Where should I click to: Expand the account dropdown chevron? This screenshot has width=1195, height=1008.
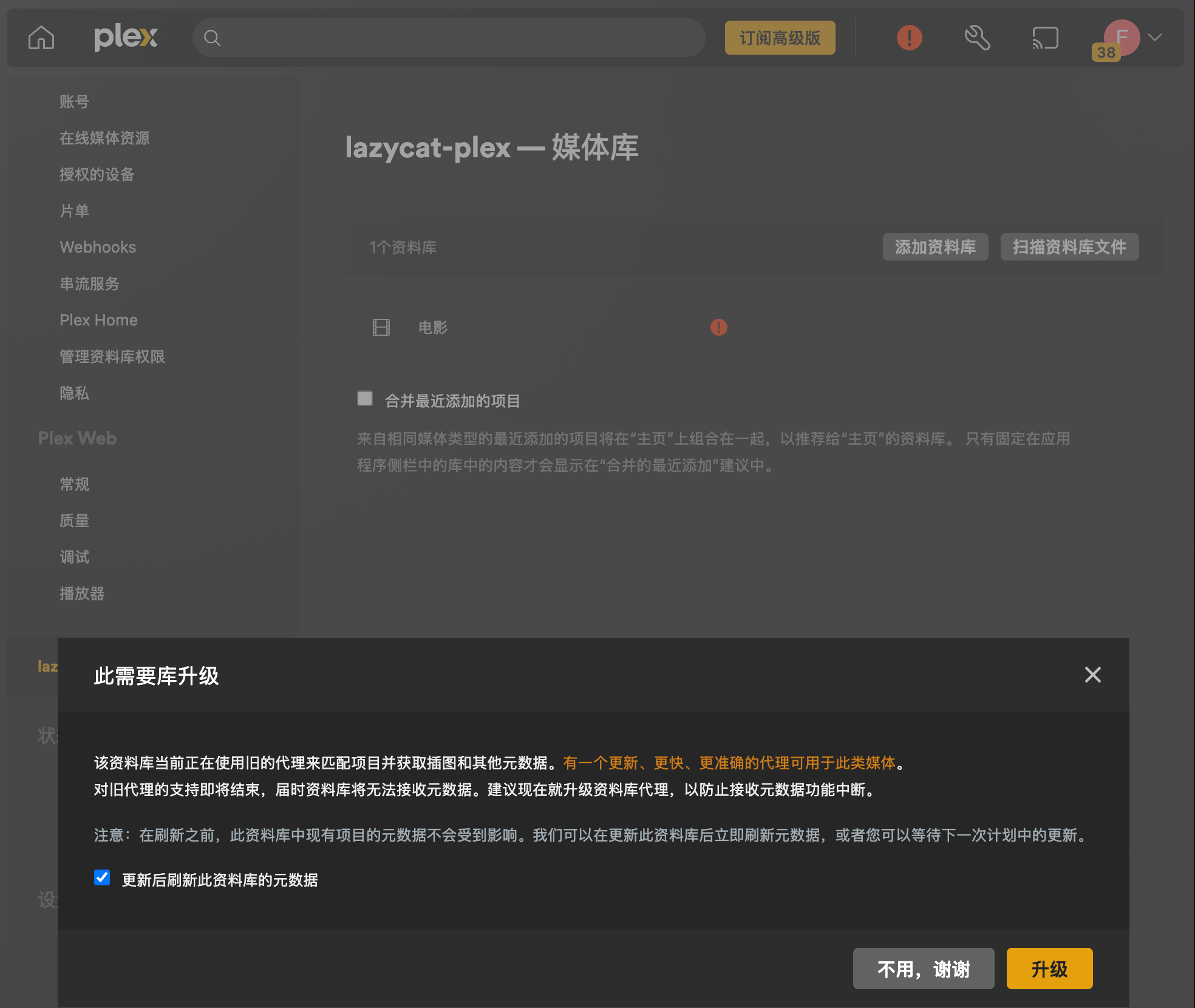tap(1155, 38)
